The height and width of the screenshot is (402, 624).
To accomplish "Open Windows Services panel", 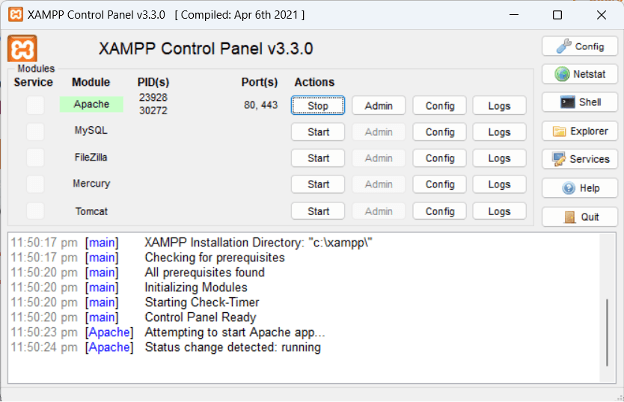I will click(578, 159).
